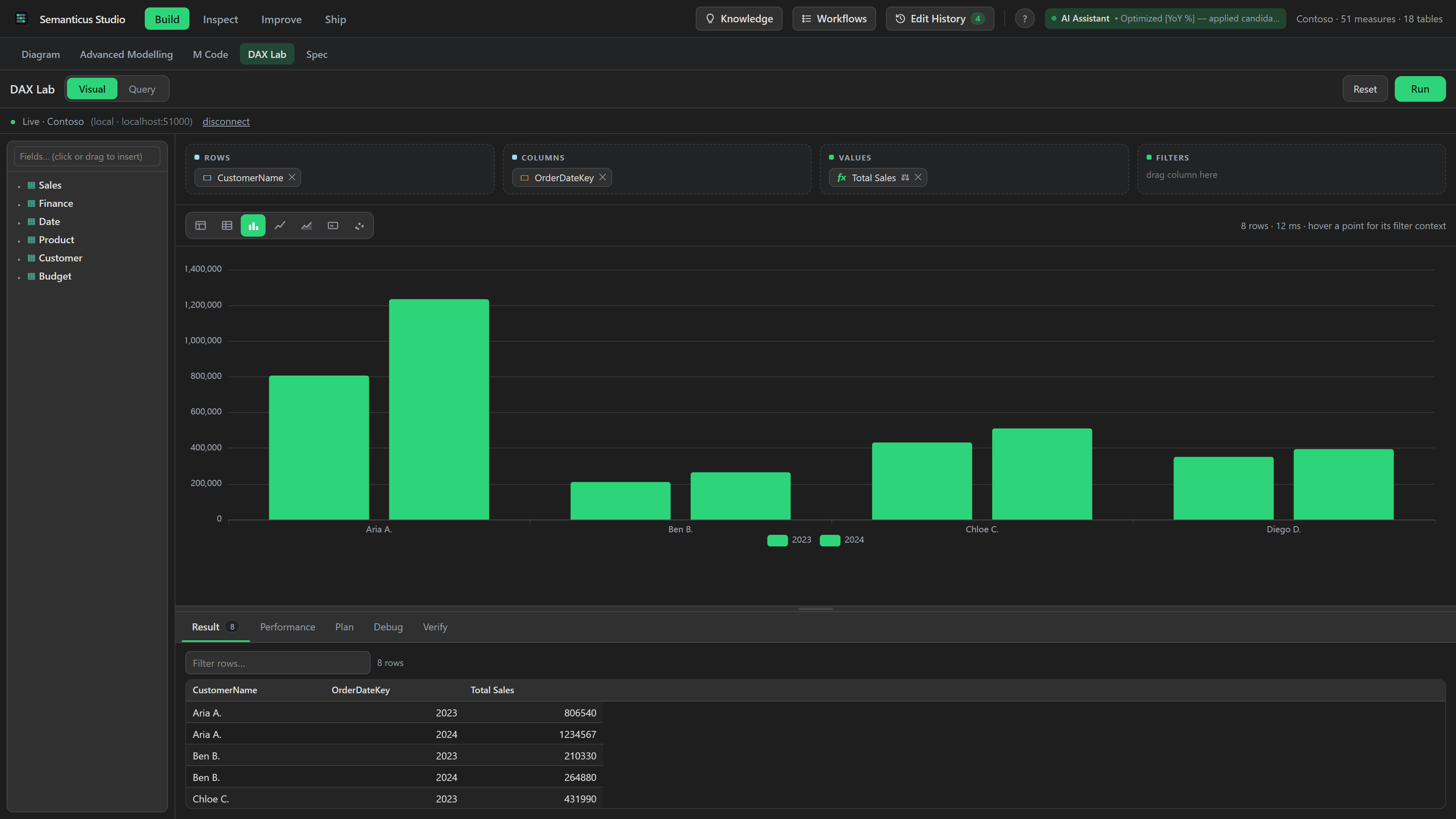
Task: Switch to the Advanced Modelling tab
Action: click(x=126, y=54)
